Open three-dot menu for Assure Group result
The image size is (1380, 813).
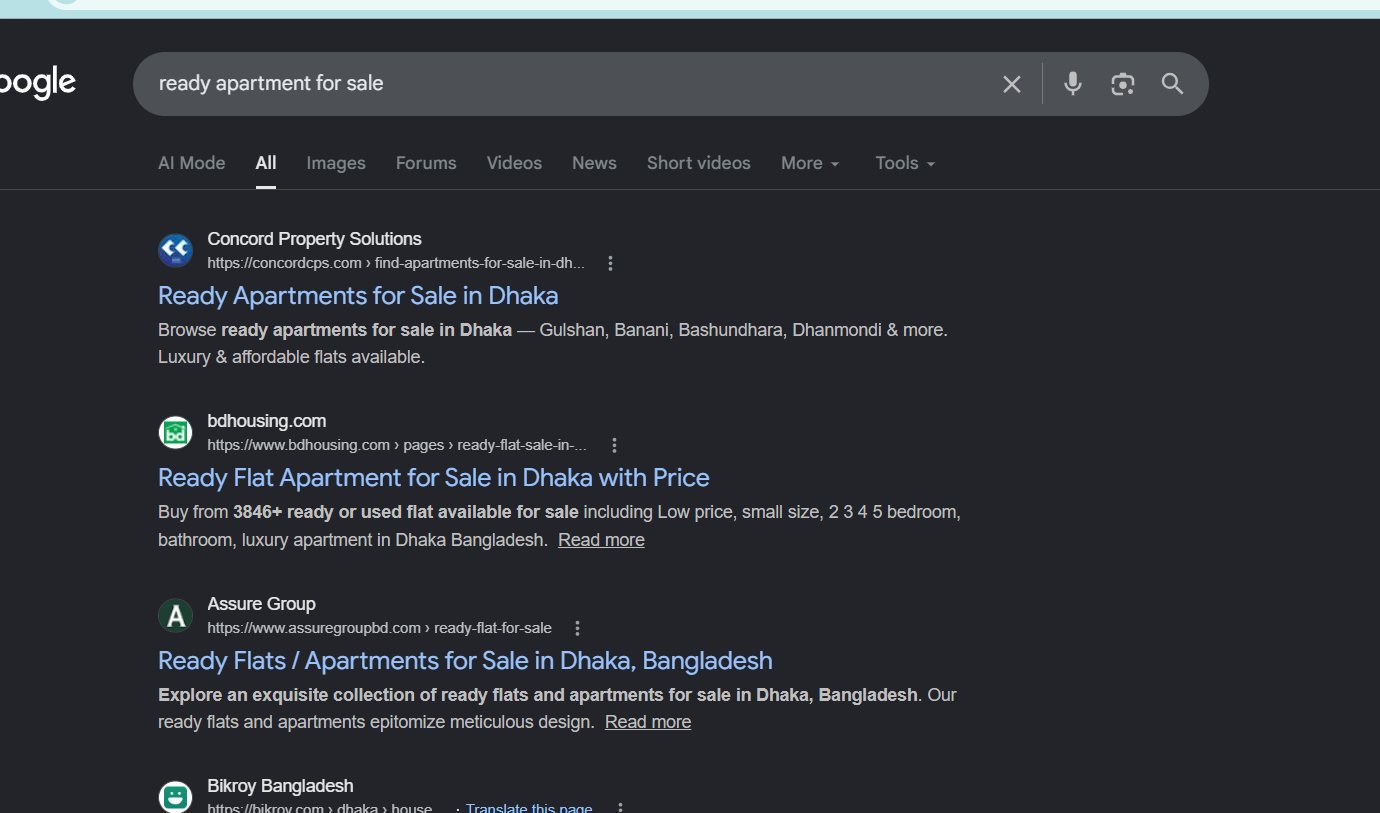(x=577, y=628)
